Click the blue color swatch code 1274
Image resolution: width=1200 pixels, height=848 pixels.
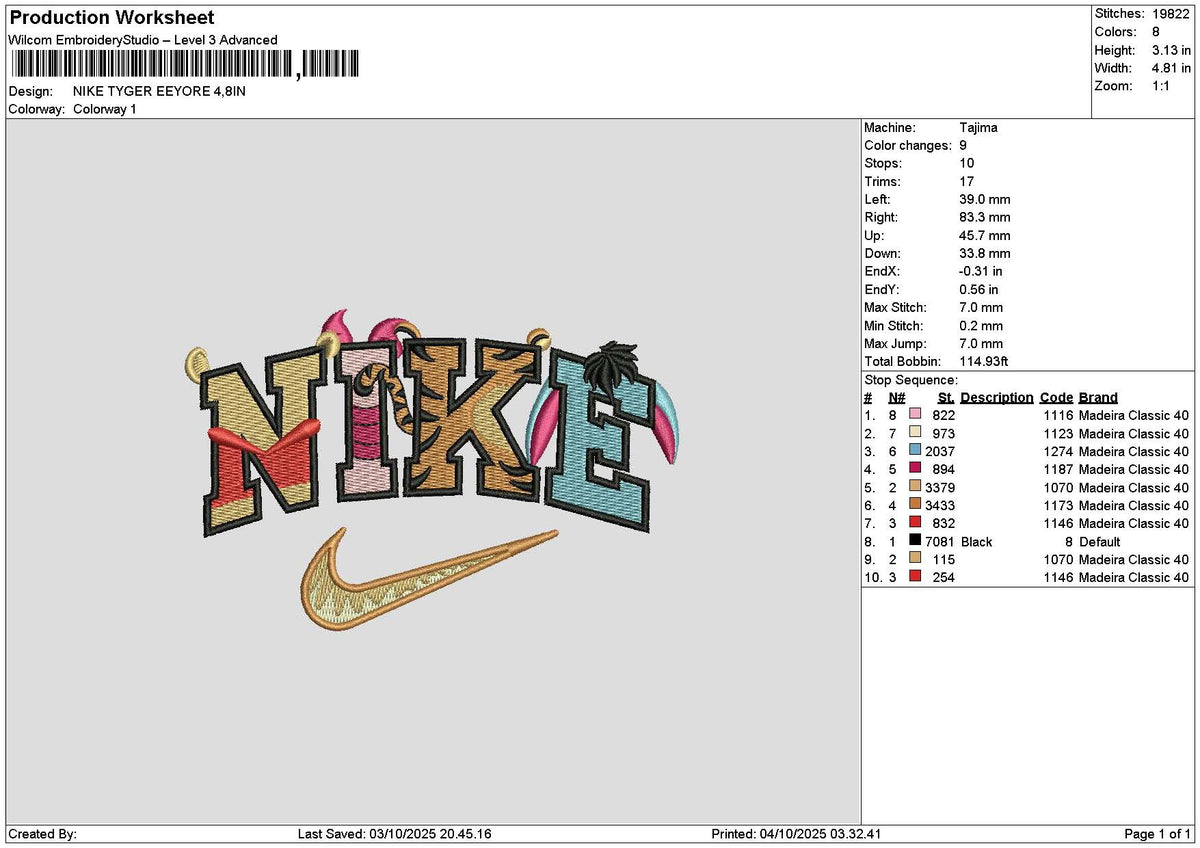(x=914, y=451)
